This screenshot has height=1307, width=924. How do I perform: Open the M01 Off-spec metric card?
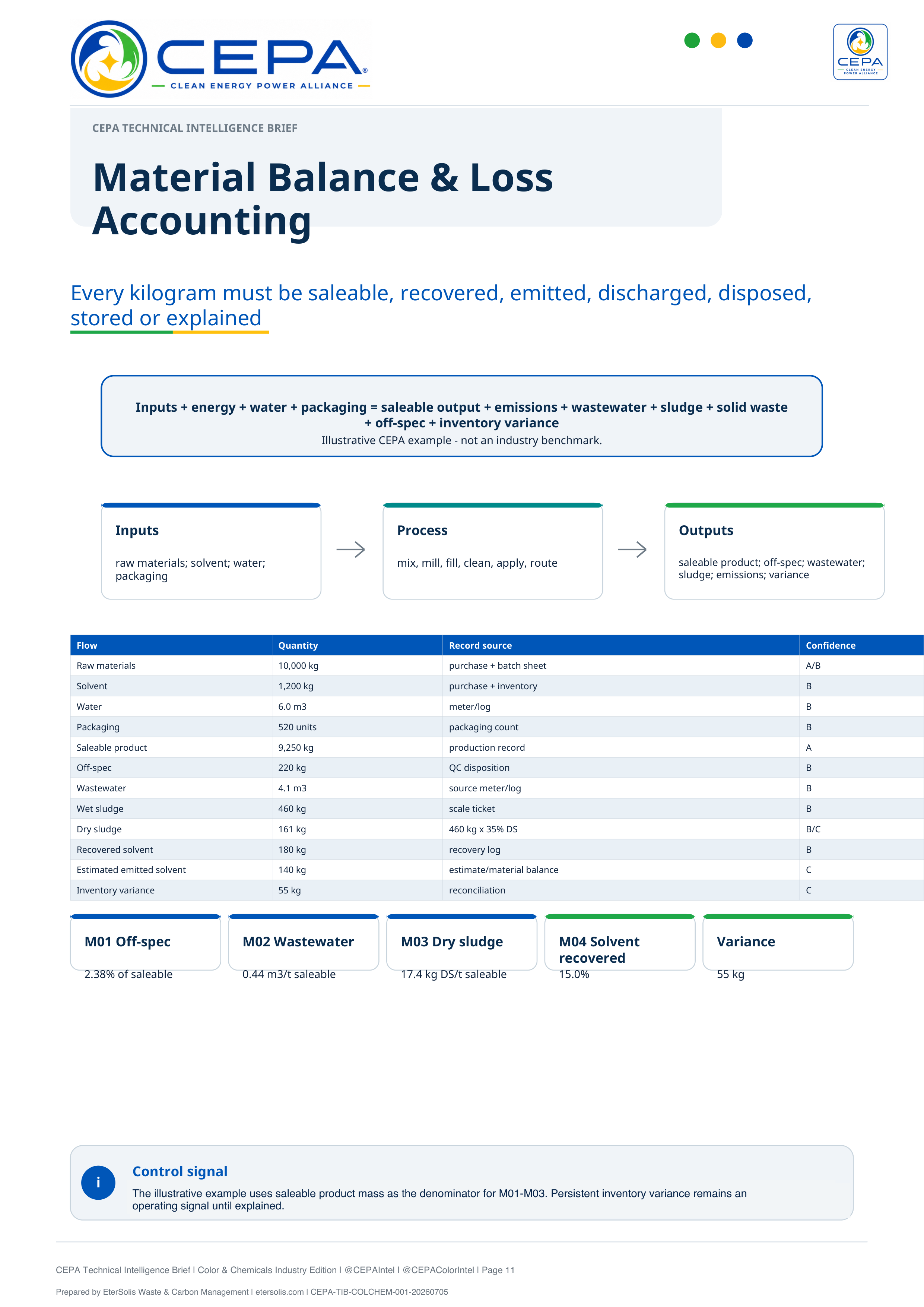click(x=146, y=943)
